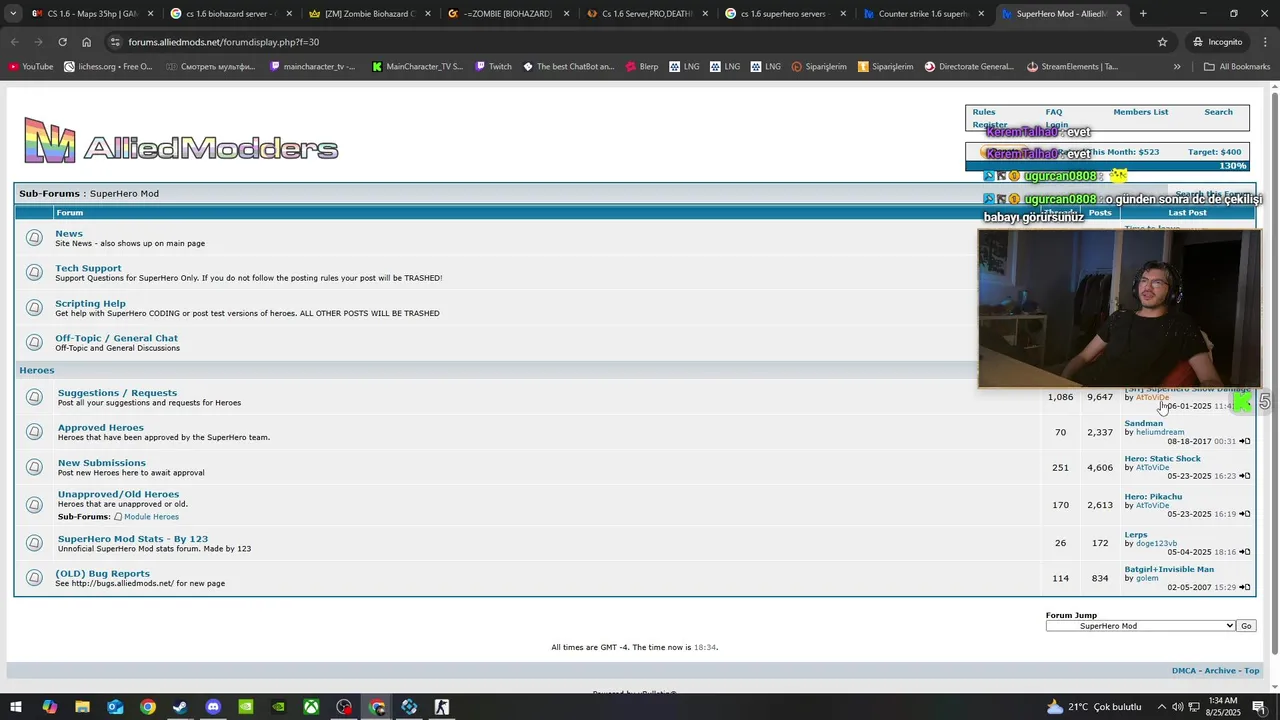Click the browser Back arrow
The image size is (1280, 720).
14,42
